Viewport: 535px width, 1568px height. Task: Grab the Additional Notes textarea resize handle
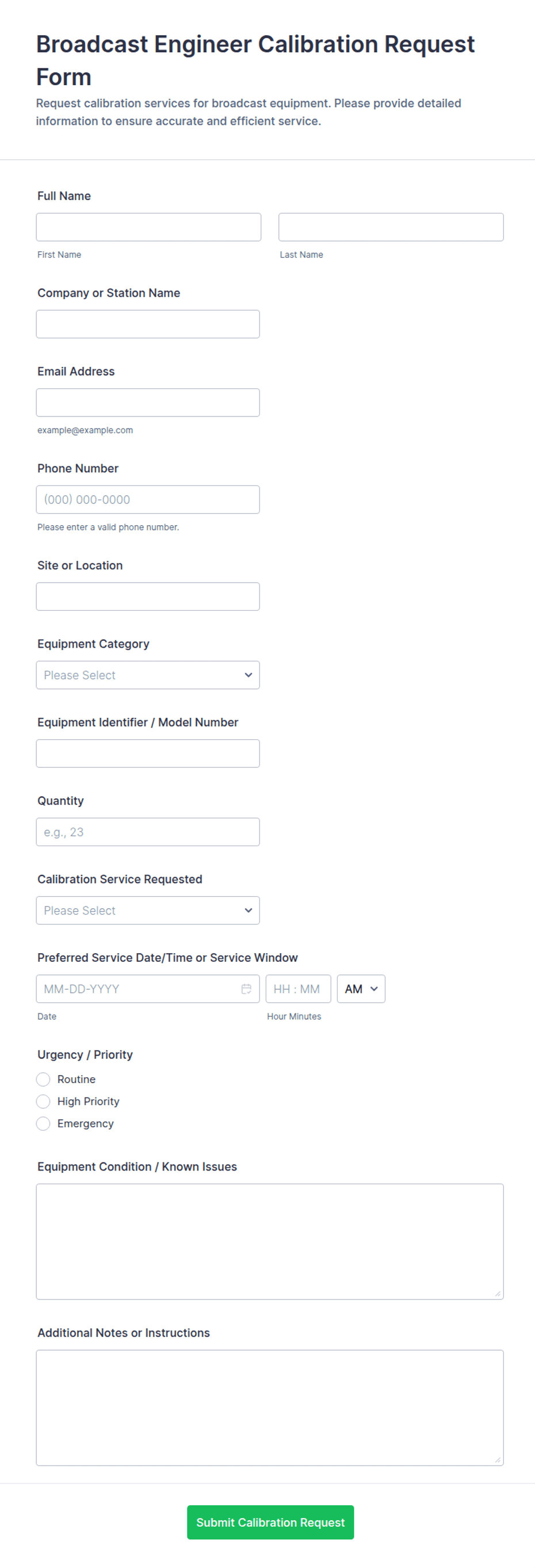click(x=498, y=1460)
